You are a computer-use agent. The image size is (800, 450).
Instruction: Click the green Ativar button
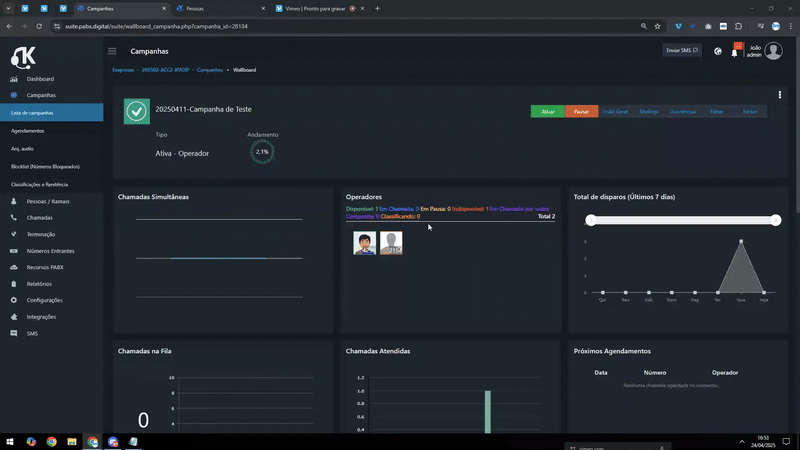[x=547, y=111]
